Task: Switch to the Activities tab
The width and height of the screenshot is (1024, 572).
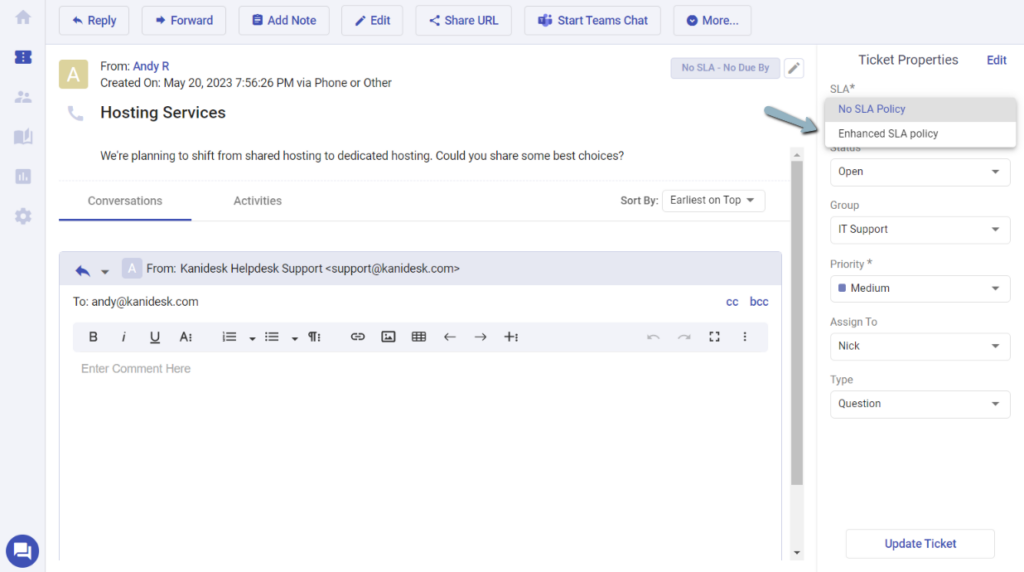Action: (257, 201)
